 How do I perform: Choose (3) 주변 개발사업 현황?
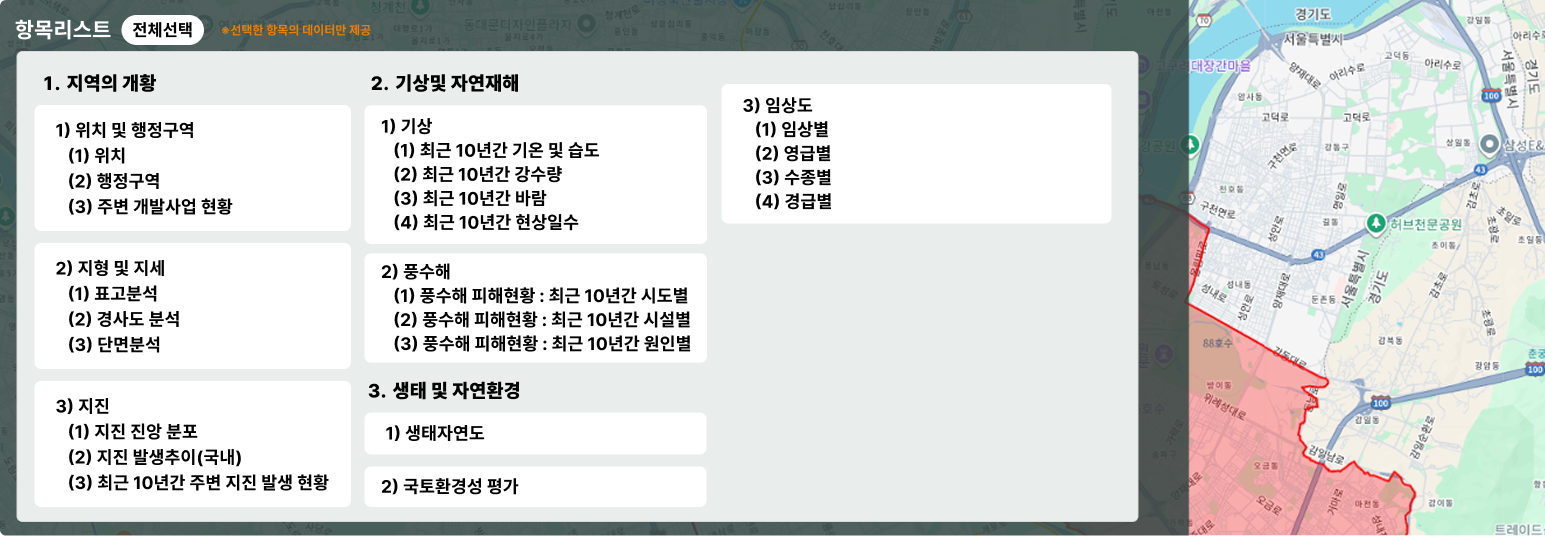click(150, 206)
